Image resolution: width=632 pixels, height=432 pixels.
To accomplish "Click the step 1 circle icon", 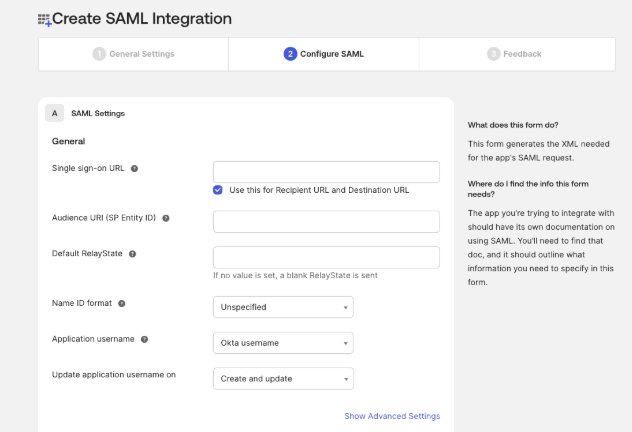I will pyautogui.click(x=99, y=54).
